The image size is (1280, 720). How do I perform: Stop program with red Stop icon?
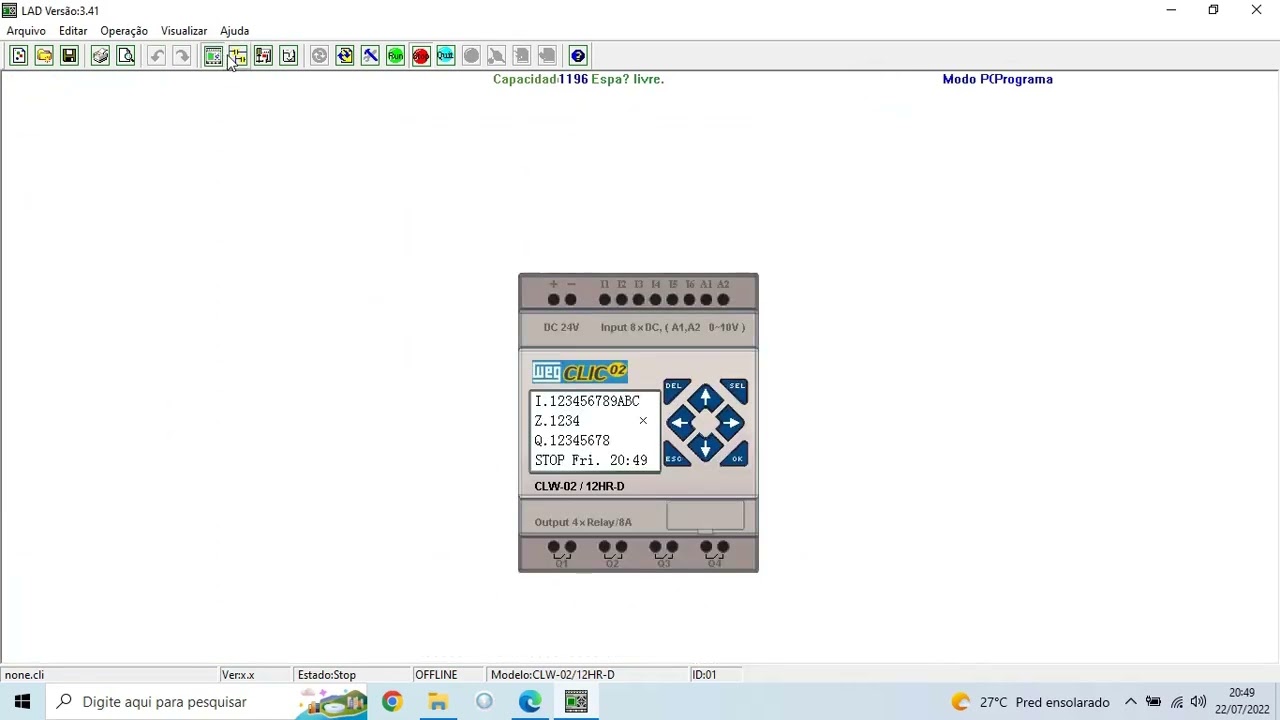[x=421, y=56]
